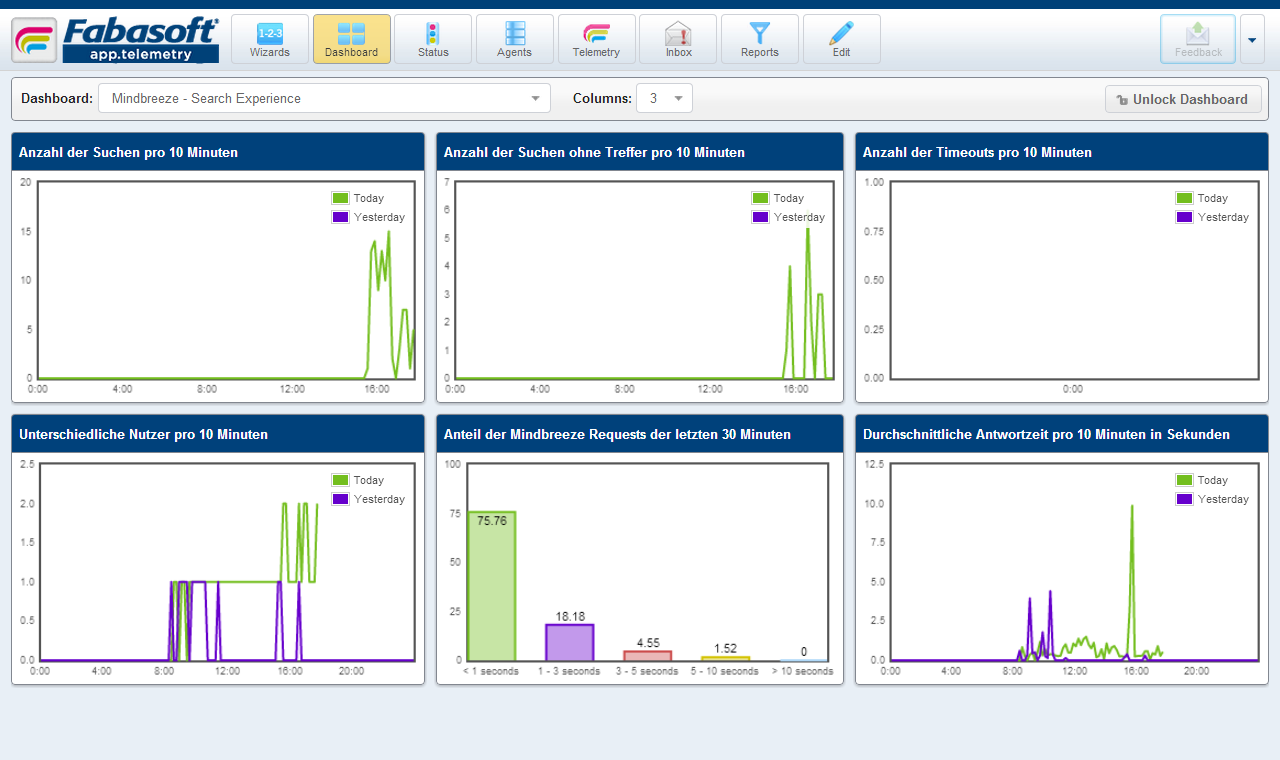Click Today swatch in Unterschiedliche Nutzer chart
Viewport: 1280px width, 760px height.
[340, 480]
